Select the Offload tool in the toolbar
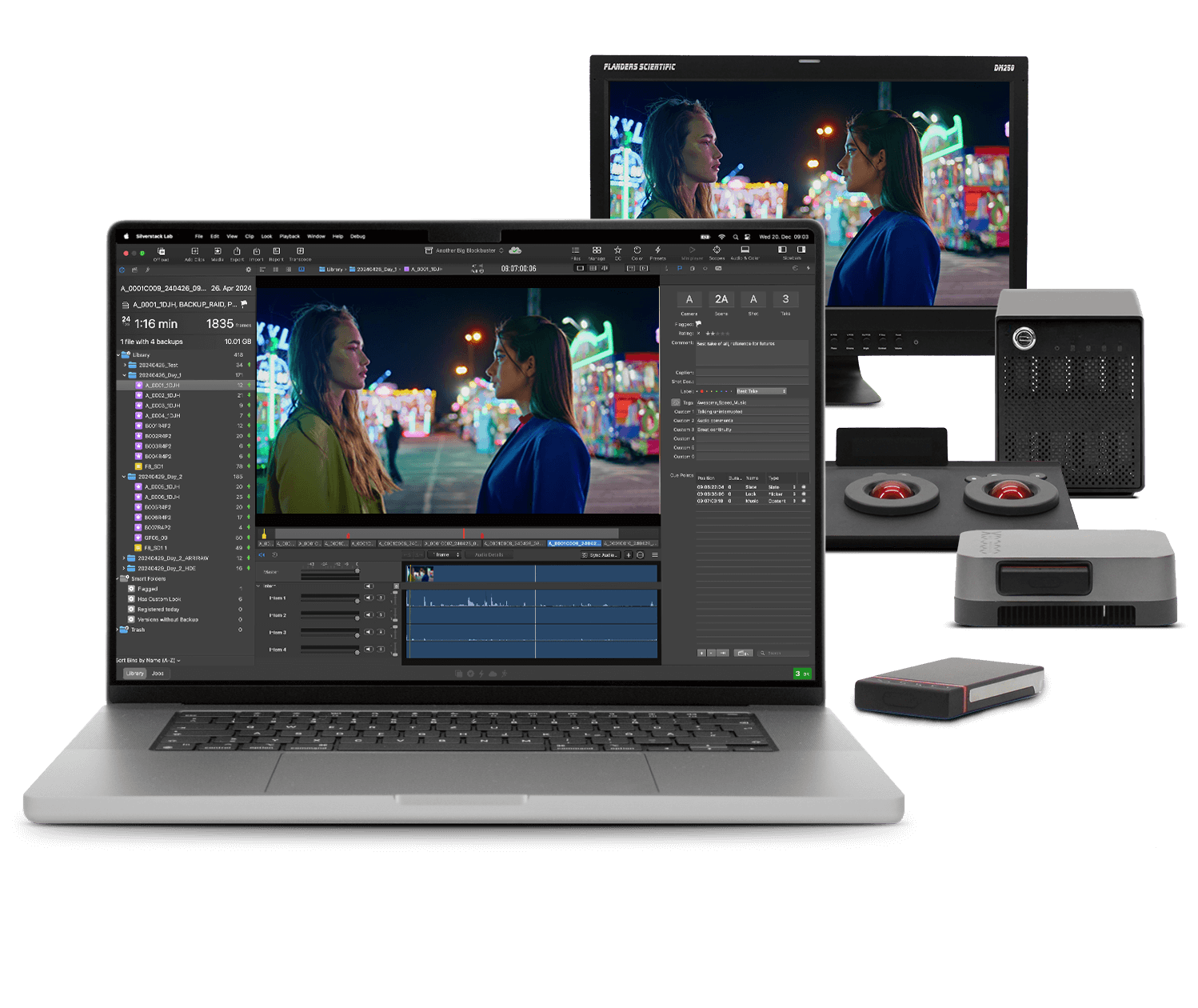The width and height of the screenshot is (1198, 1008). coord(162,252)
